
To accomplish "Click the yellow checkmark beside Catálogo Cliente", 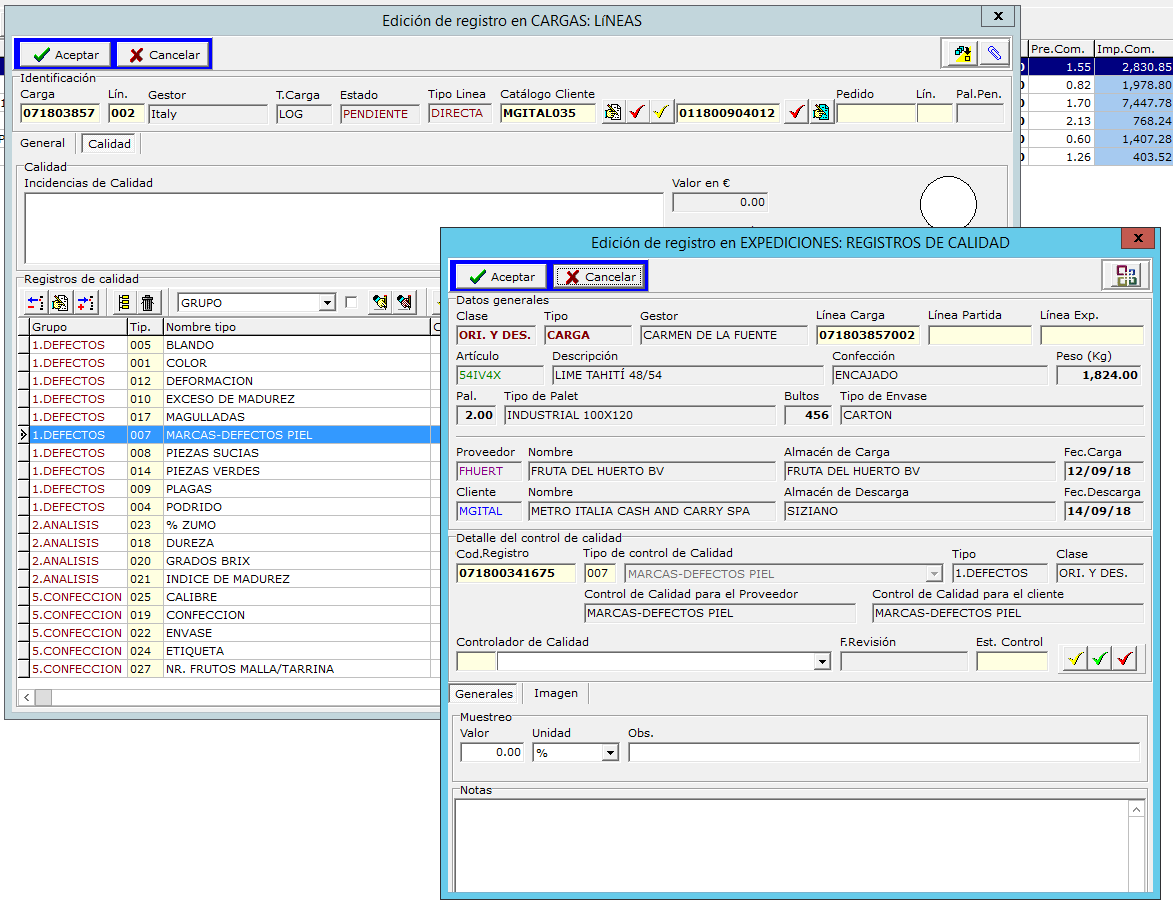I will point(661,113).
